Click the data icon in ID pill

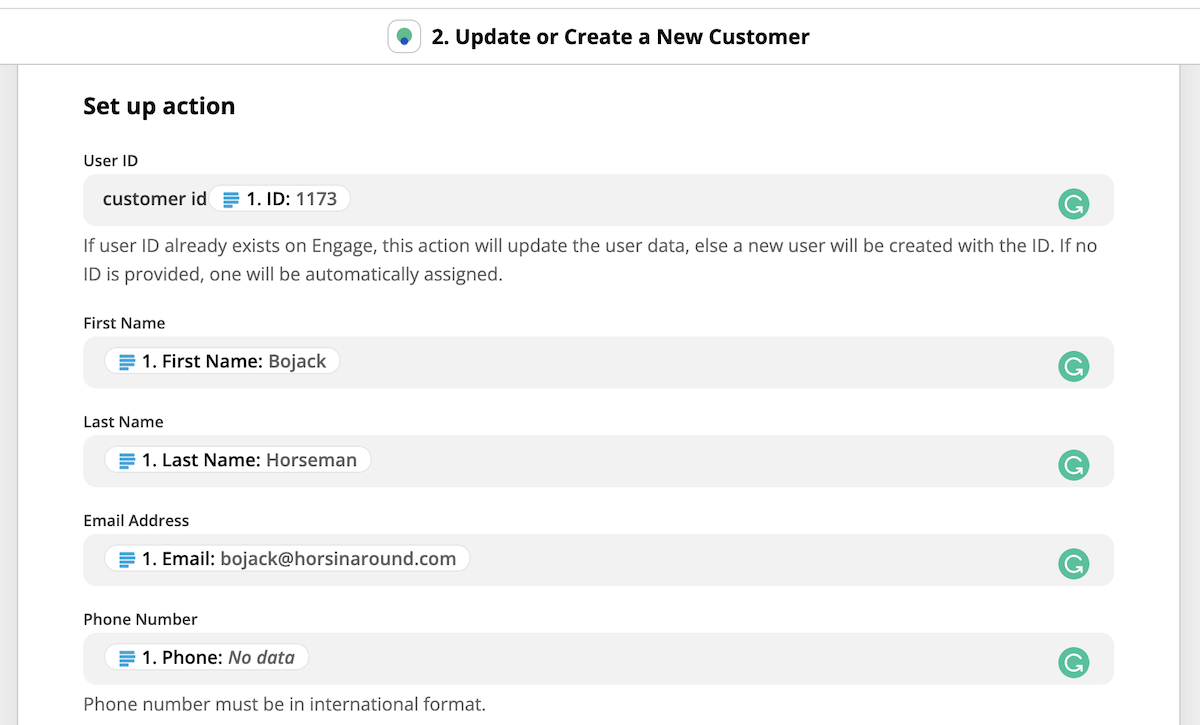point(231,199)
